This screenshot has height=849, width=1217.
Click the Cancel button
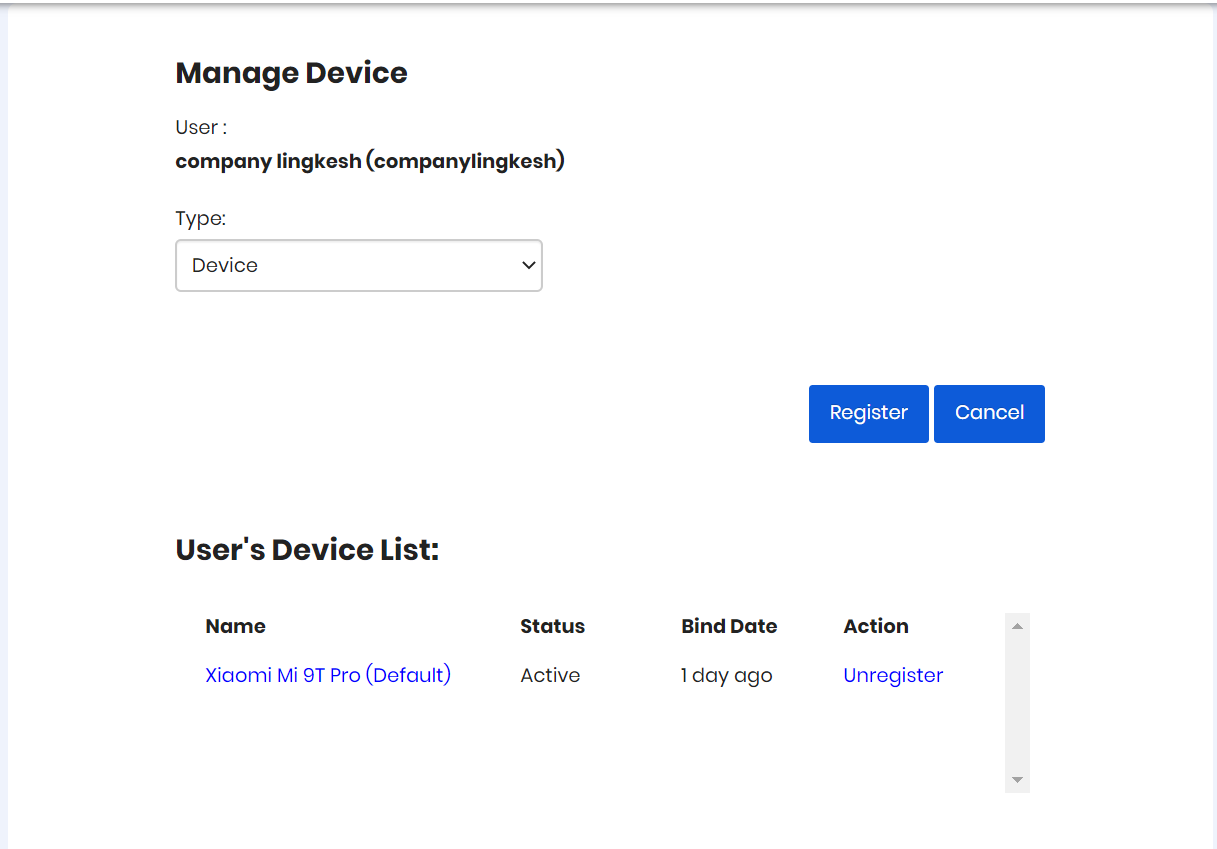coord(988,413)
